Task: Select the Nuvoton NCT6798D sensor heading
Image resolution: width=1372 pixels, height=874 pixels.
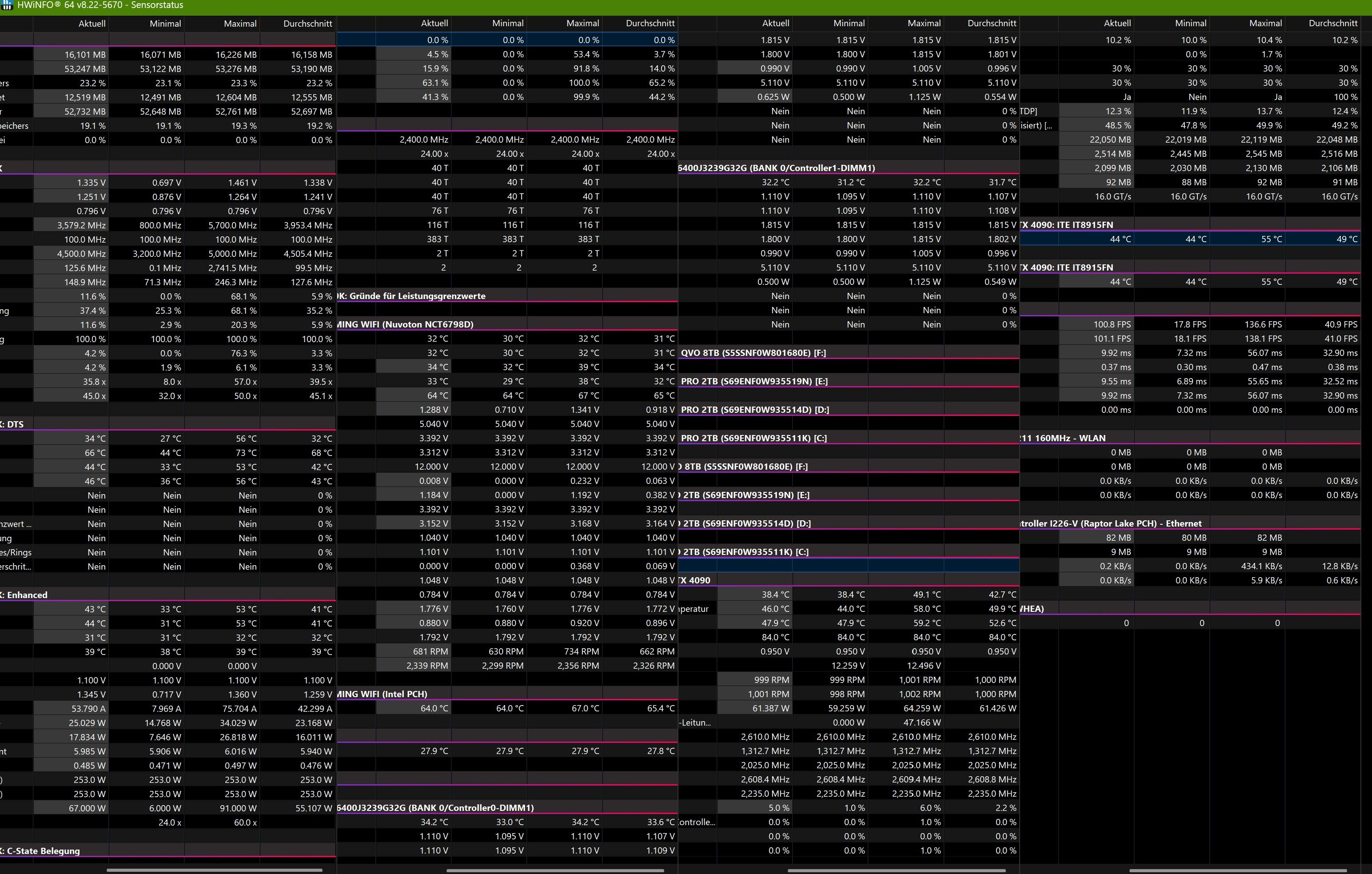Action: point(406,324)
